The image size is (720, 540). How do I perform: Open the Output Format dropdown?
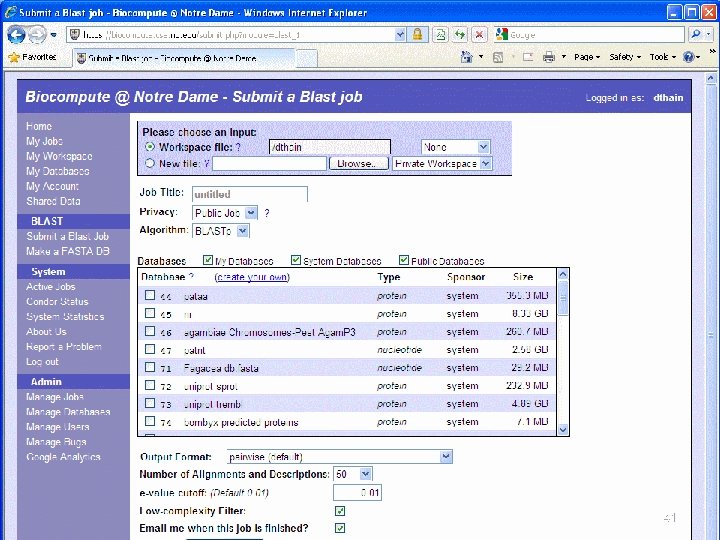pos(340,457)
